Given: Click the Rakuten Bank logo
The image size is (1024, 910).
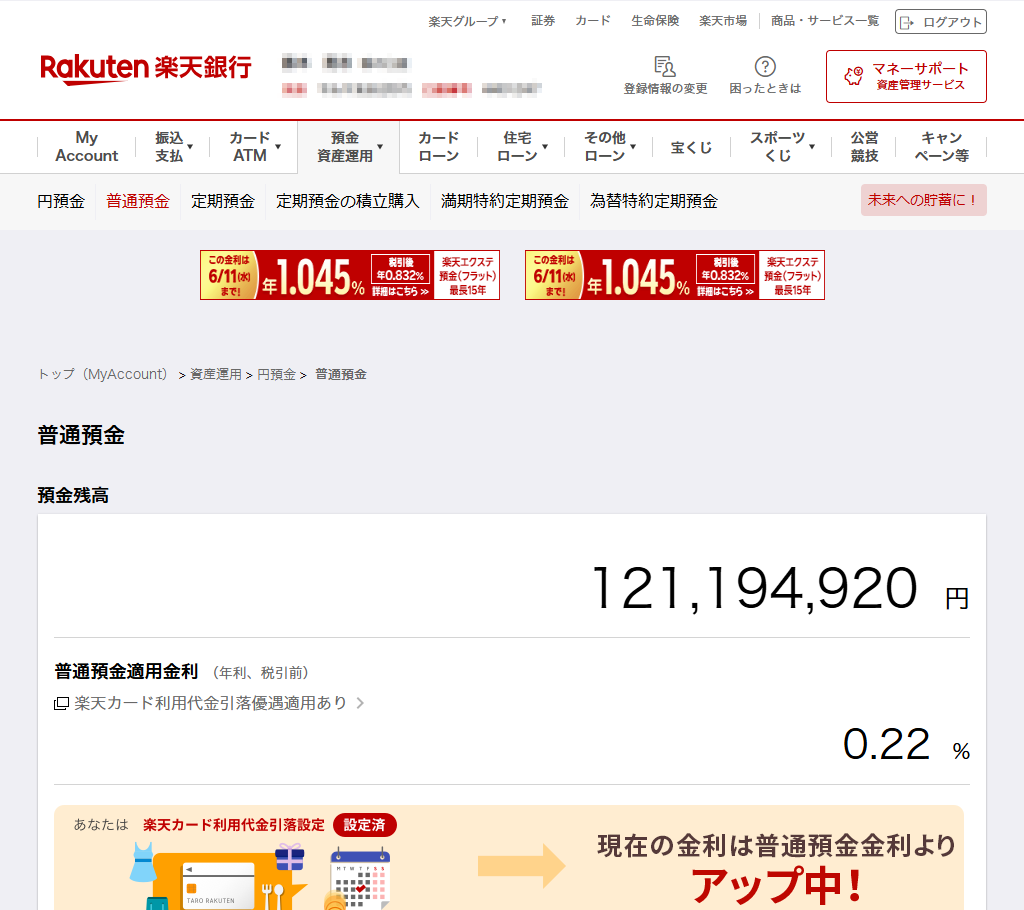Looking at the screenshot, I should pos(146,69).
